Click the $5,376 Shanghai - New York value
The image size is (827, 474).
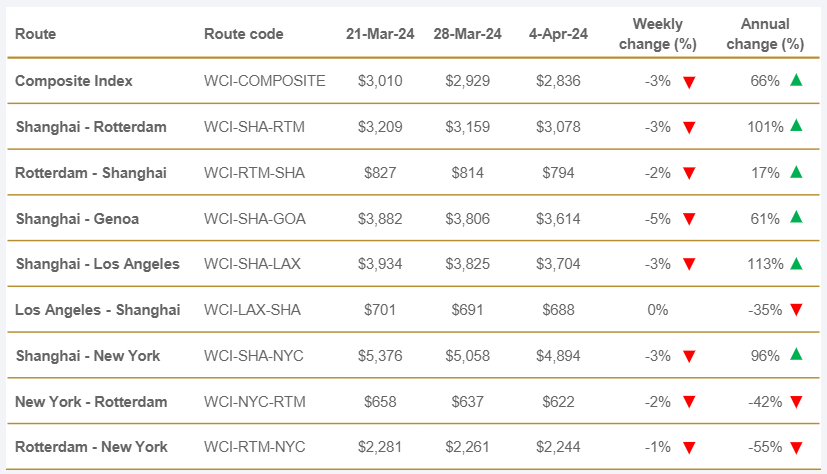coord(380,356)
